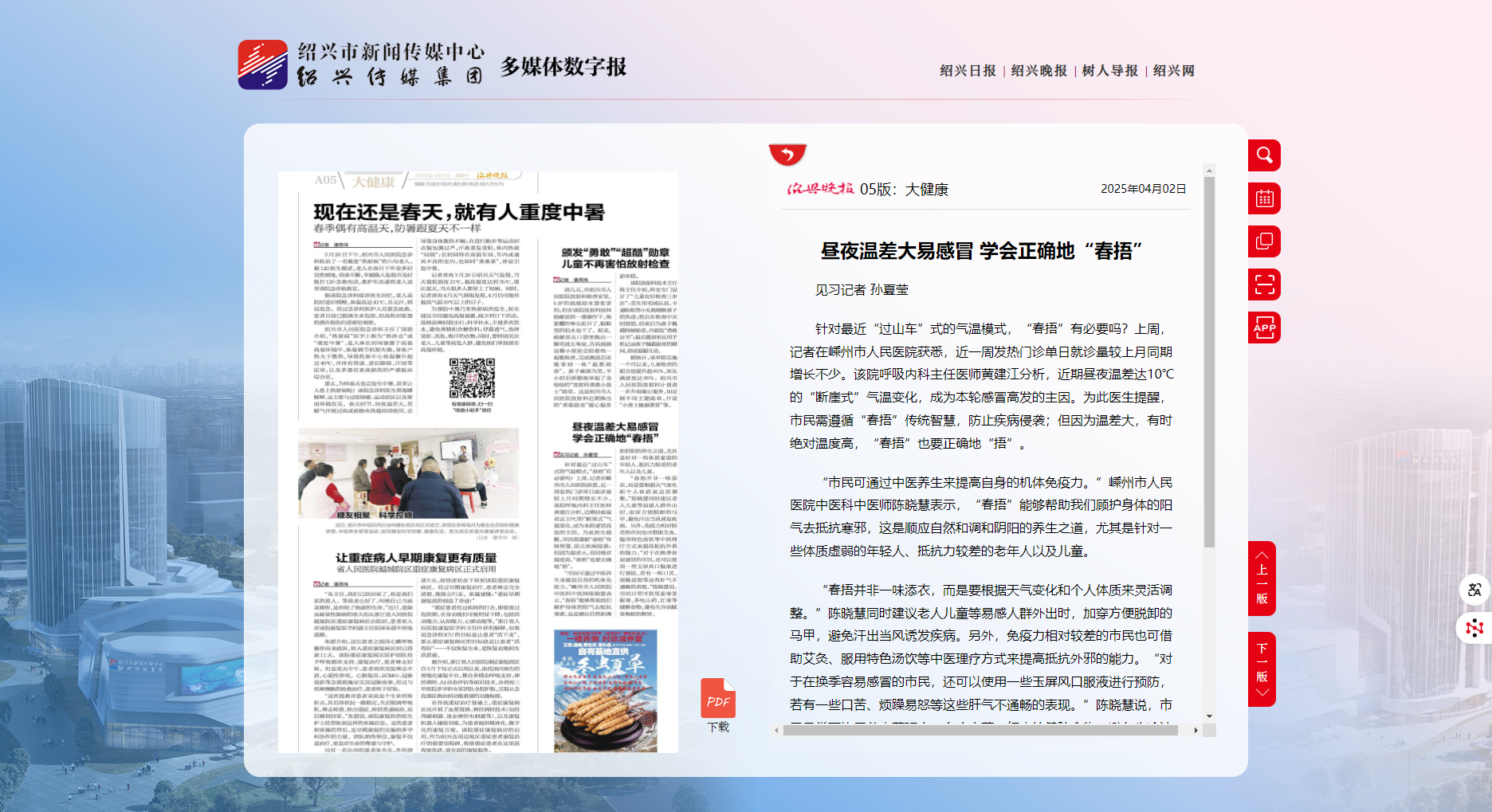Click the QR scan frame icon
Screen dimensions: 1492x812
click(1264, 284)
